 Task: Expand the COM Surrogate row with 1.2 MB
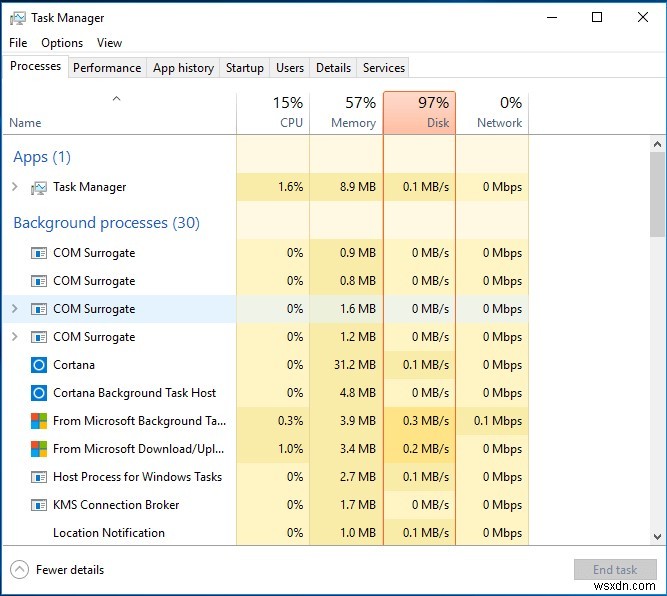pyautogui.click(x=15, y=336)
